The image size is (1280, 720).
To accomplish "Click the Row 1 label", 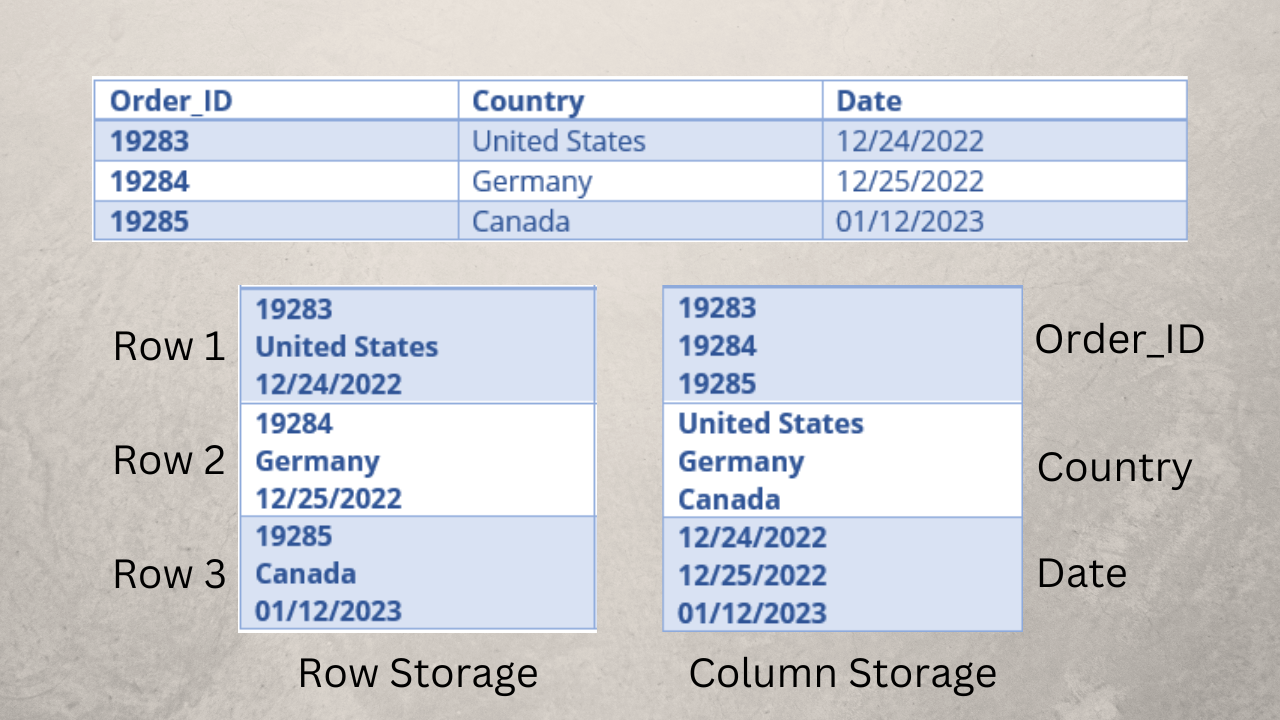I will point(169,346).
